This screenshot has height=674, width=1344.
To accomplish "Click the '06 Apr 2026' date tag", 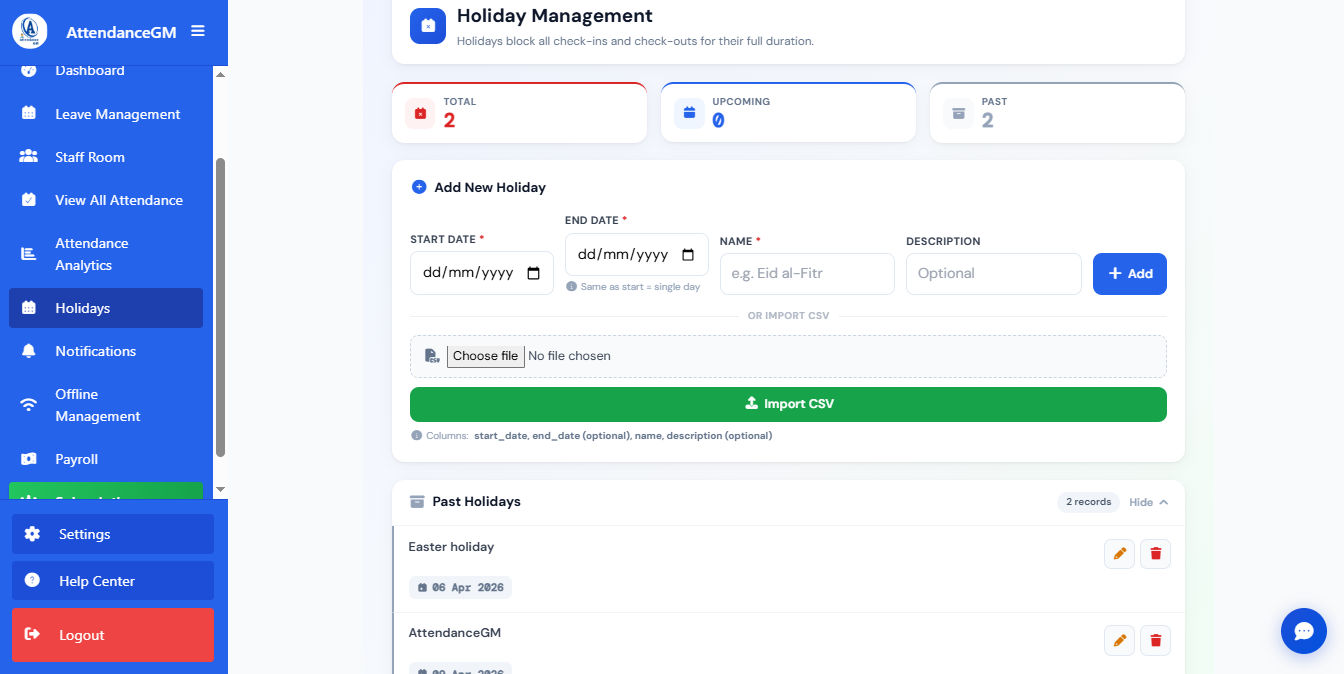I will click(x=460, y=587).
